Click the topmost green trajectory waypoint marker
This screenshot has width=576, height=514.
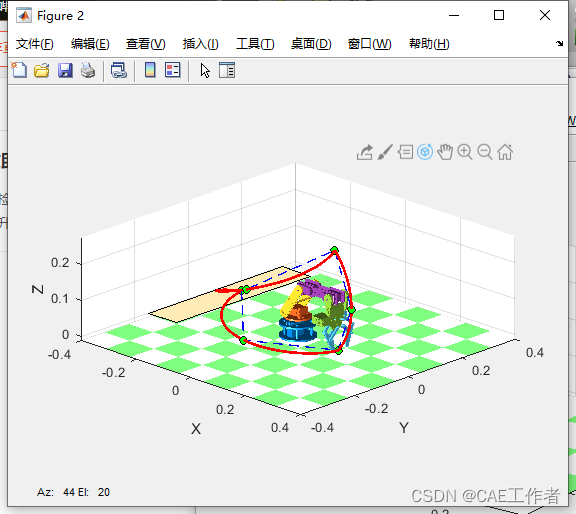point(334,250)
